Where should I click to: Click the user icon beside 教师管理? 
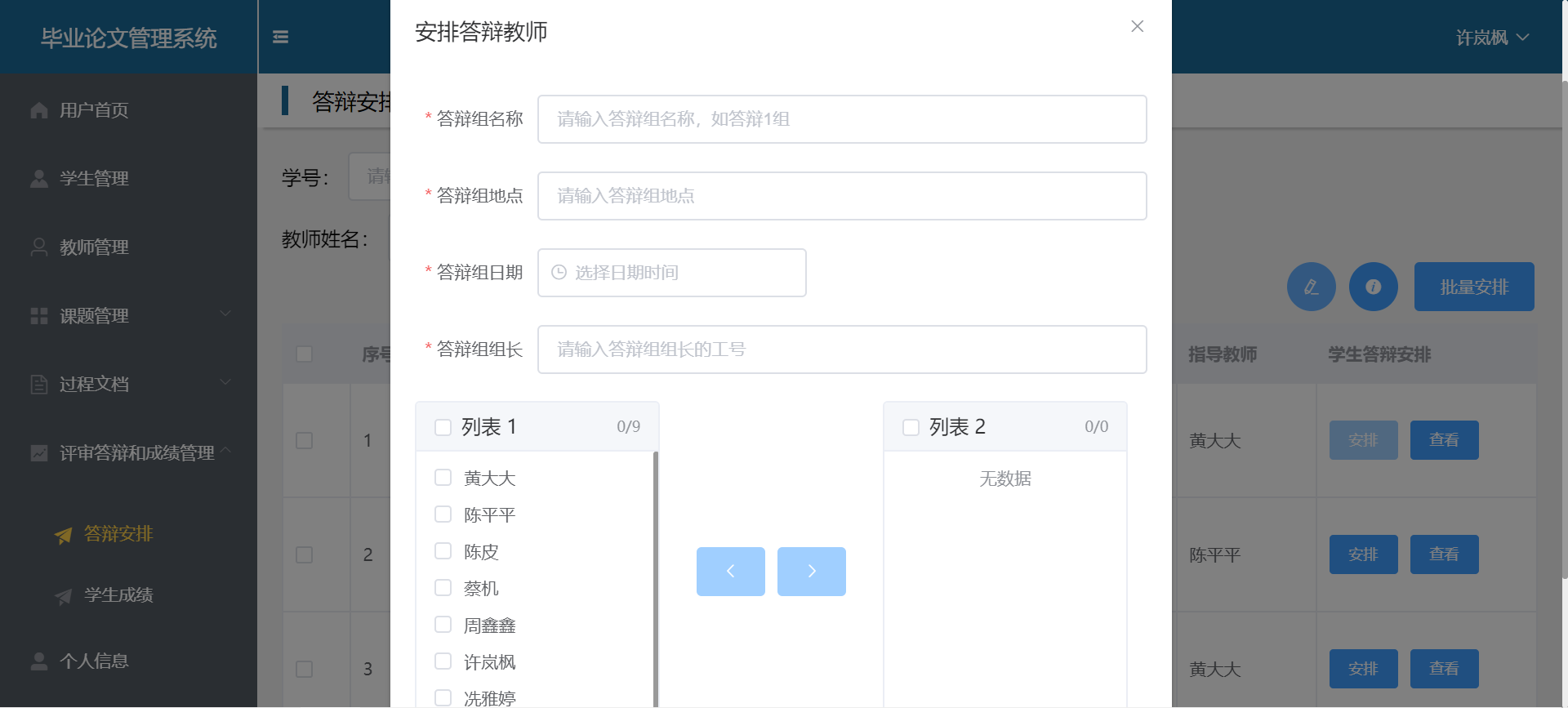(38, 247)
